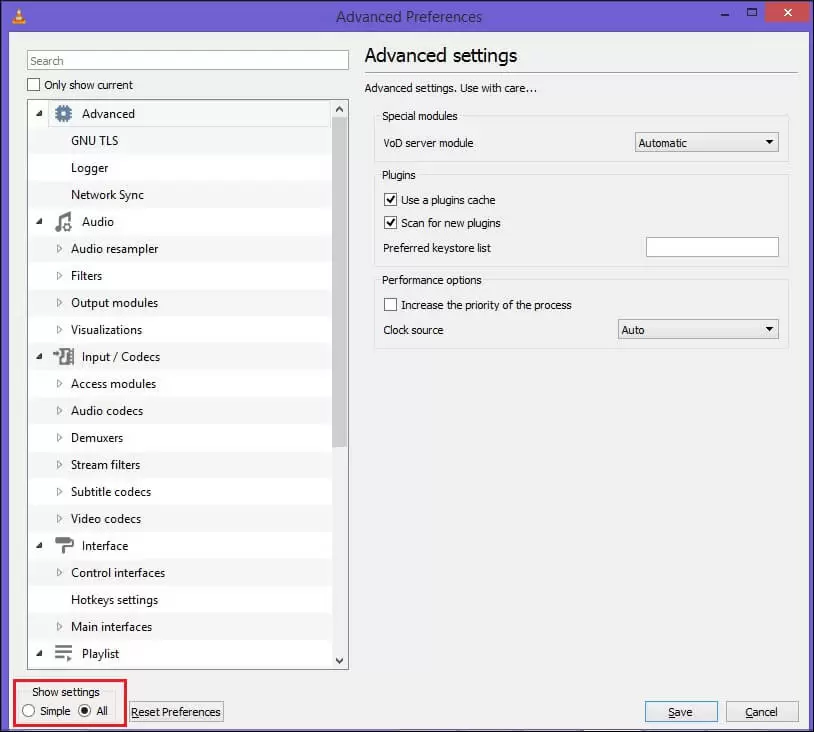Expand the Video codecs node
This screenshot has width=814, height=732.
pyautogui.click(x=59, y=519)
